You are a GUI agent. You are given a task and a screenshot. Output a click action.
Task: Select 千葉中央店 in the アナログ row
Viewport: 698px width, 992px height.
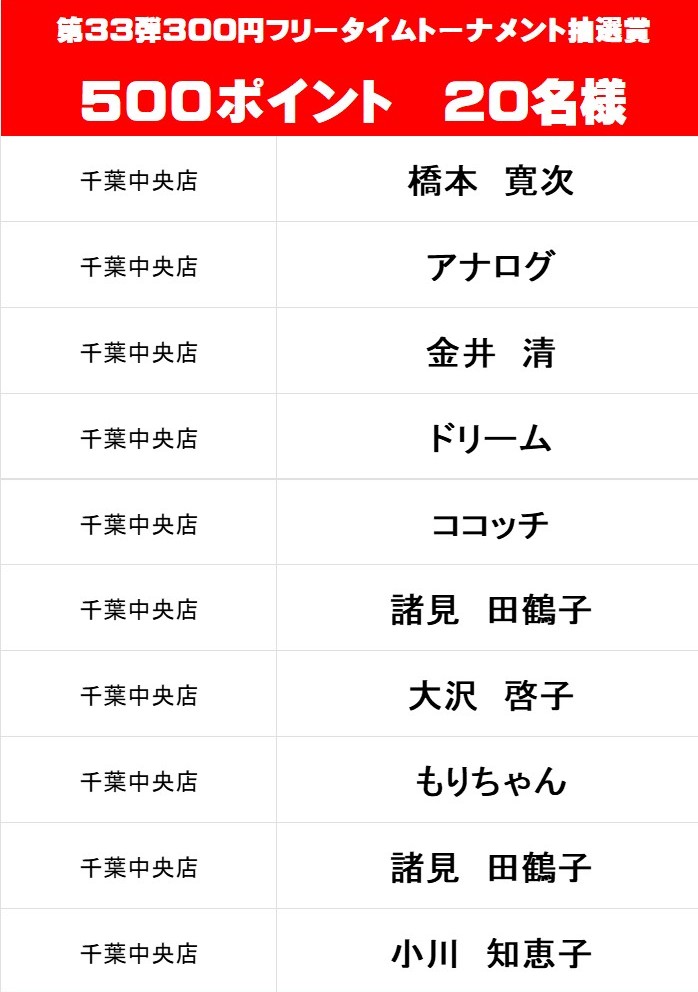139,267
